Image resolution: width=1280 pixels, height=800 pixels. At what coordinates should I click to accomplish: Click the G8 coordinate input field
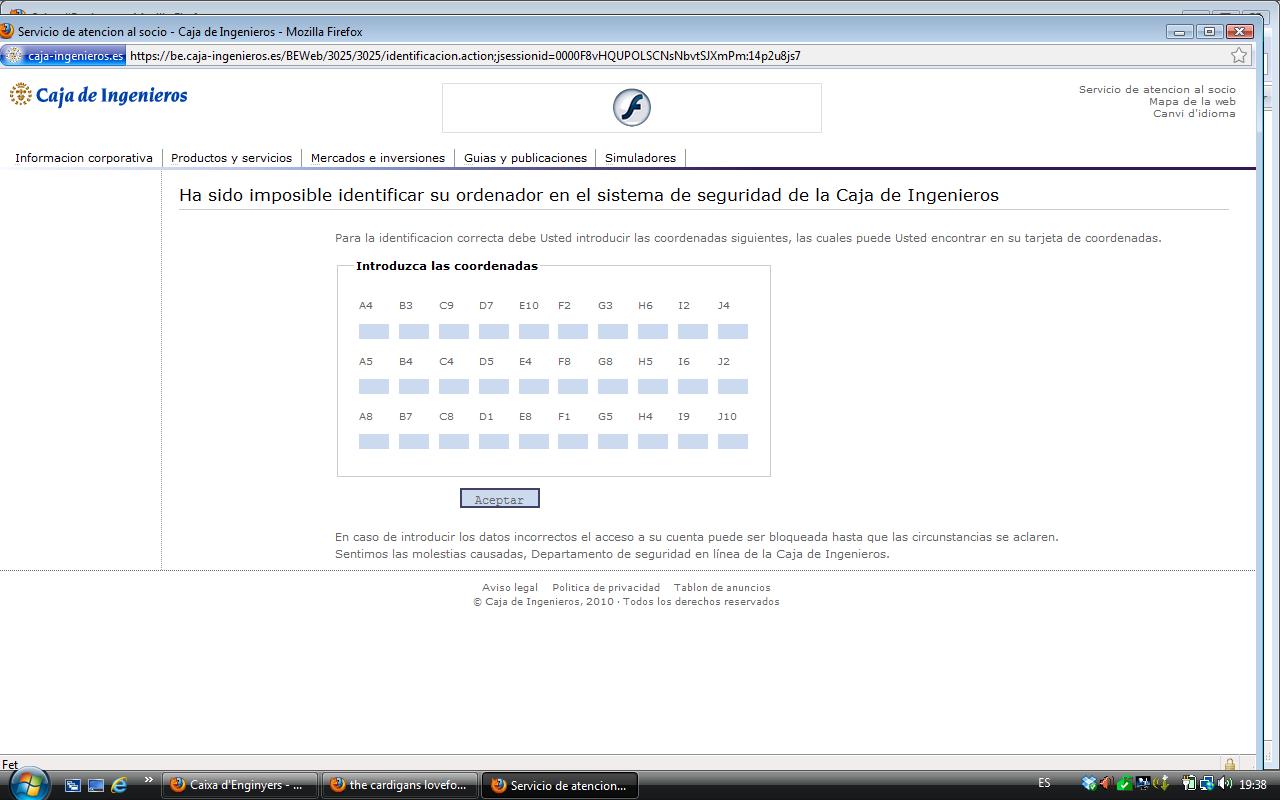click(613, 386)
